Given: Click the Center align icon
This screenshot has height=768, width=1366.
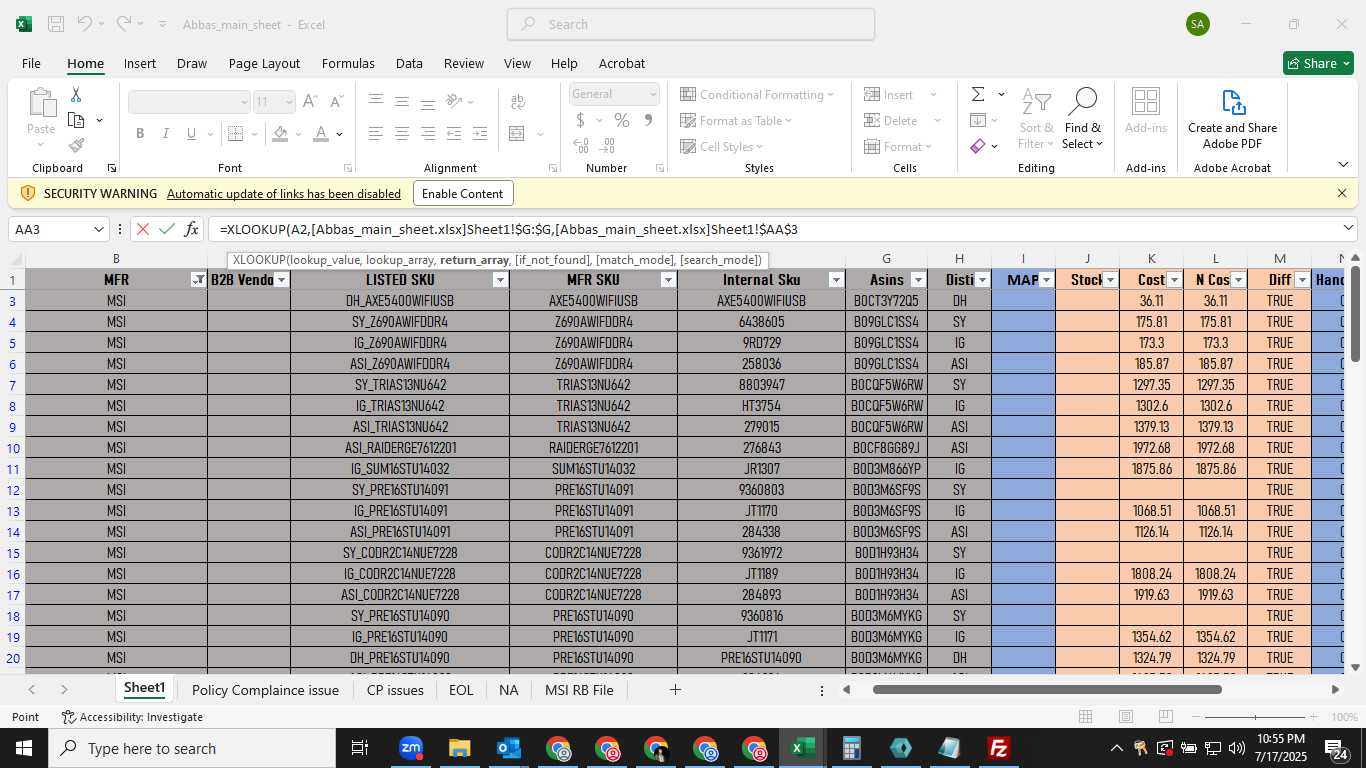Looking at the screenshot, I should 402,134.
